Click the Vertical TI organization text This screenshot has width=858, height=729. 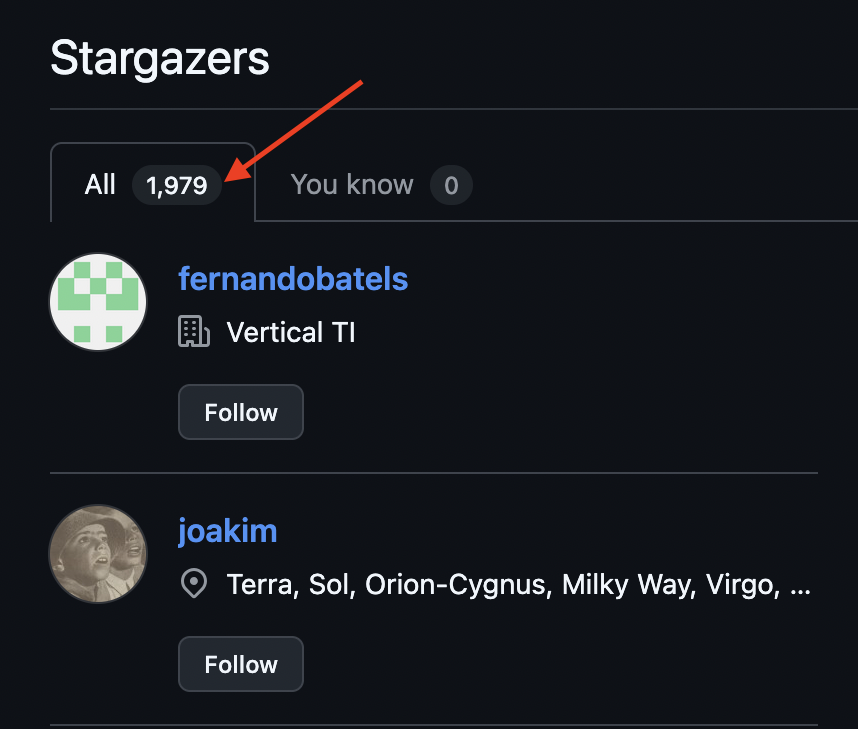point(291,332)
